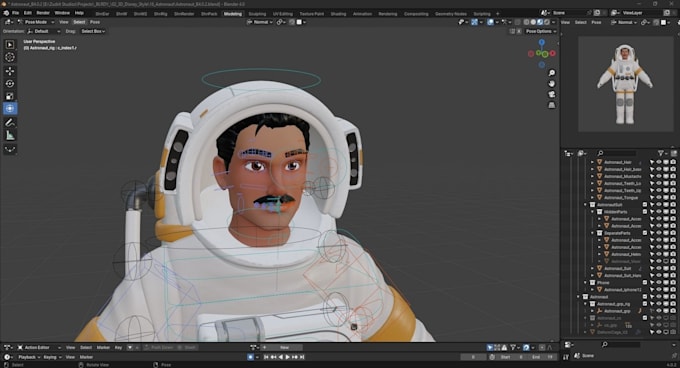Select the Scale tool
This screenshot has height=368, width=680.
(10, 96)
